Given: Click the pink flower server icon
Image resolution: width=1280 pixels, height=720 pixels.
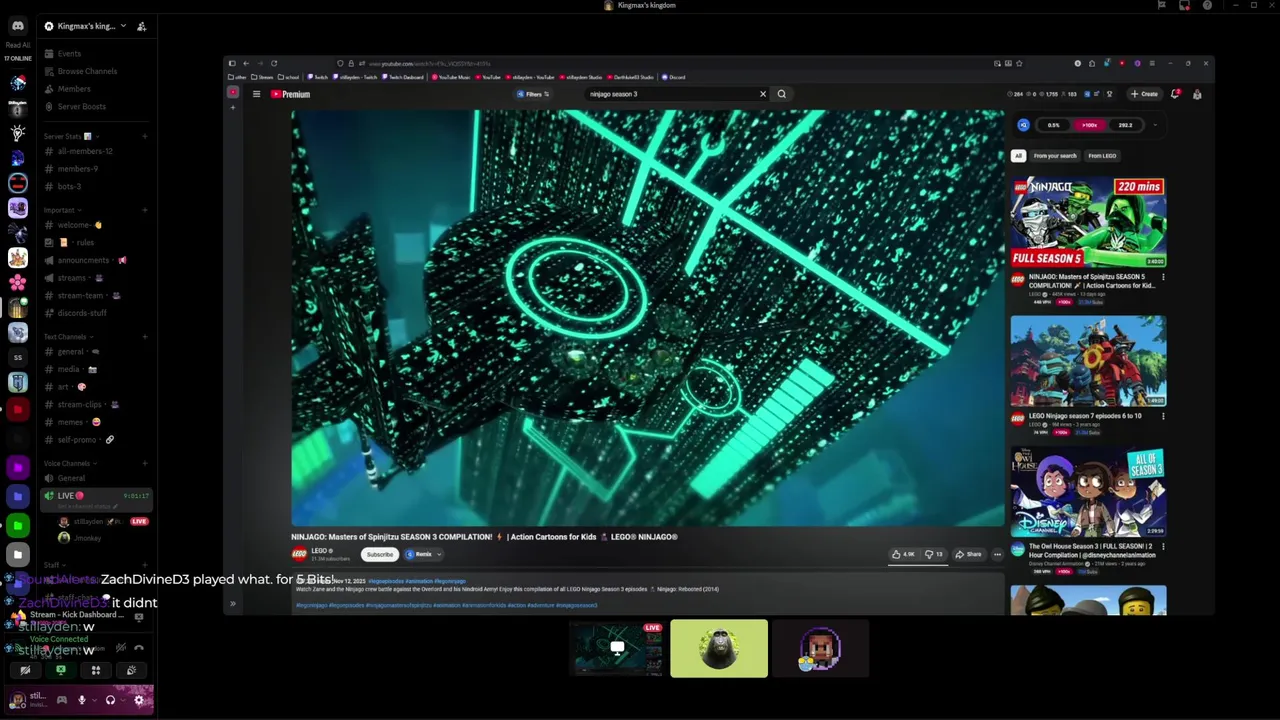Looking at the screenshot, I should pos(18,283).
